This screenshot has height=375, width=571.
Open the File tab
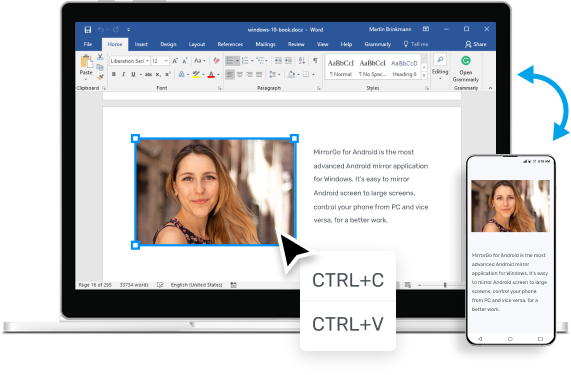coord(88,44)
